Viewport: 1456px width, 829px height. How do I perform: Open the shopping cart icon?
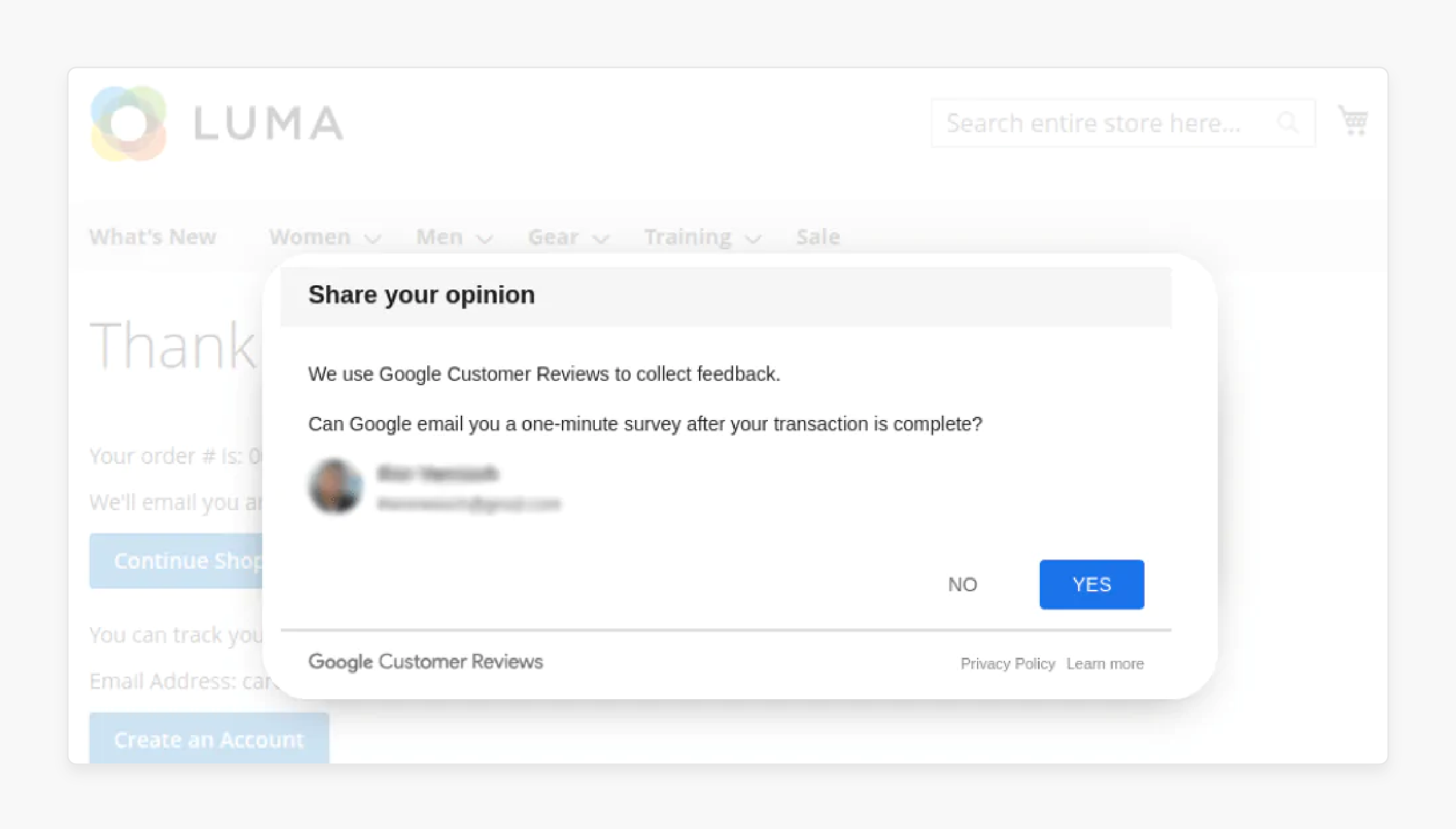coord(1354,120)
